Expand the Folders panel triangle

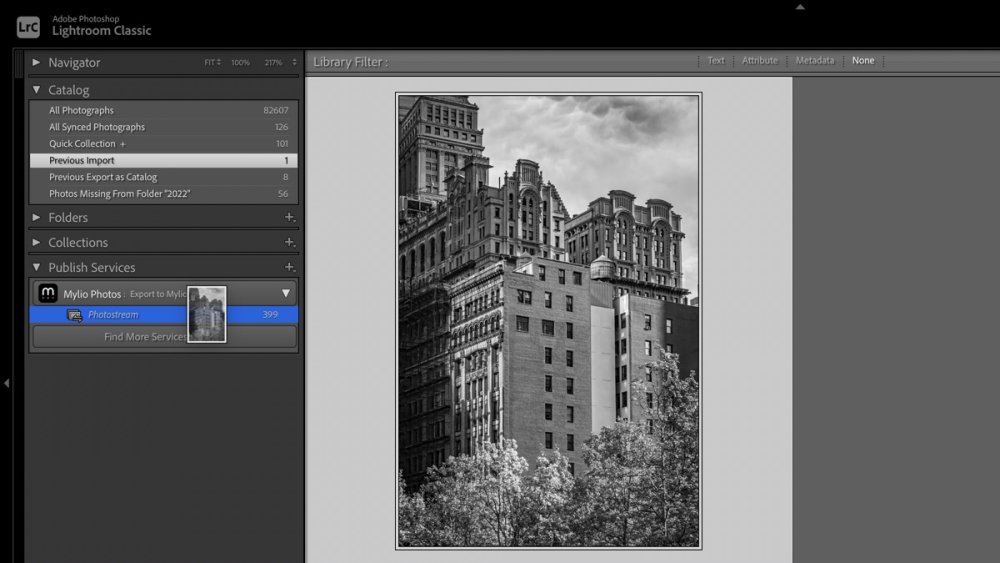pyautogui.click(x=36, y=217)
